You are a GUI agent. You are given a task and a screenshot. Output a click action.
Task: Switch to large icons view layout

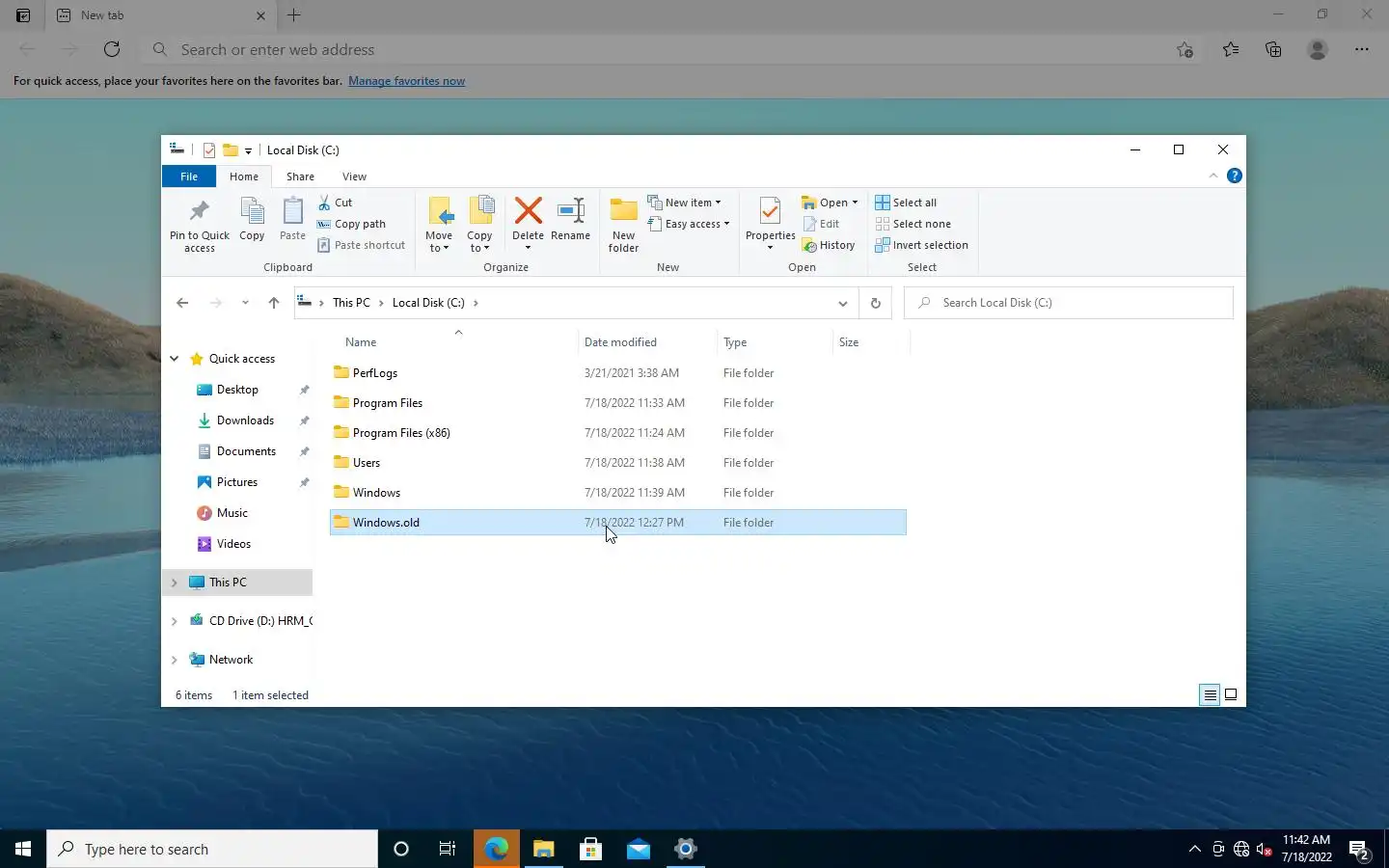pyautogui.click(x=1231, y=694)
